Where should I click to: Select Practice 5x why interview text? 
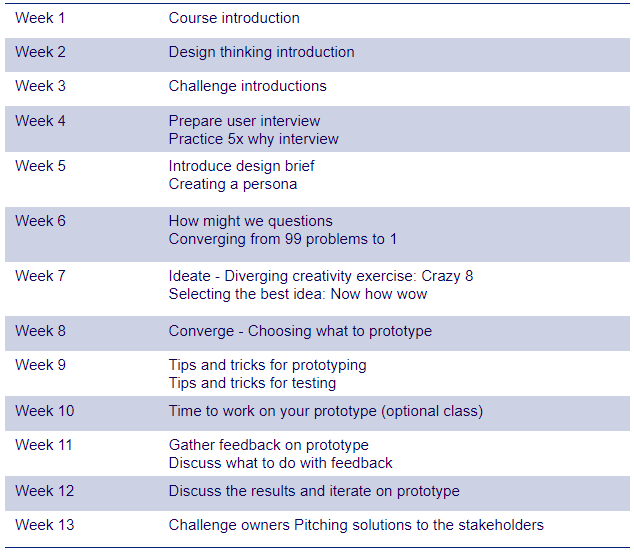[x=253, y=139]
